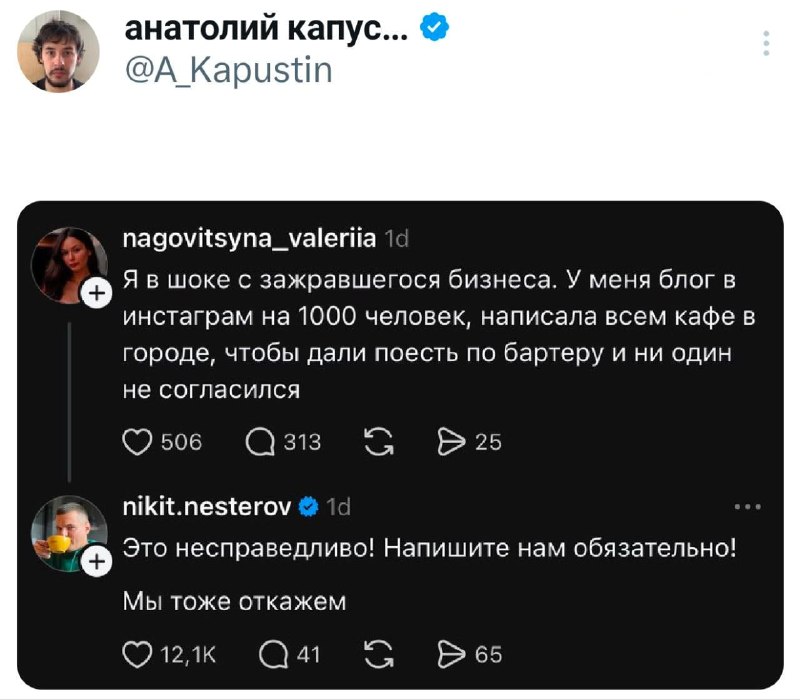
Task: Open the tweet's three-dot options menu
Action: pyautogui.click(x=765, y=44)
